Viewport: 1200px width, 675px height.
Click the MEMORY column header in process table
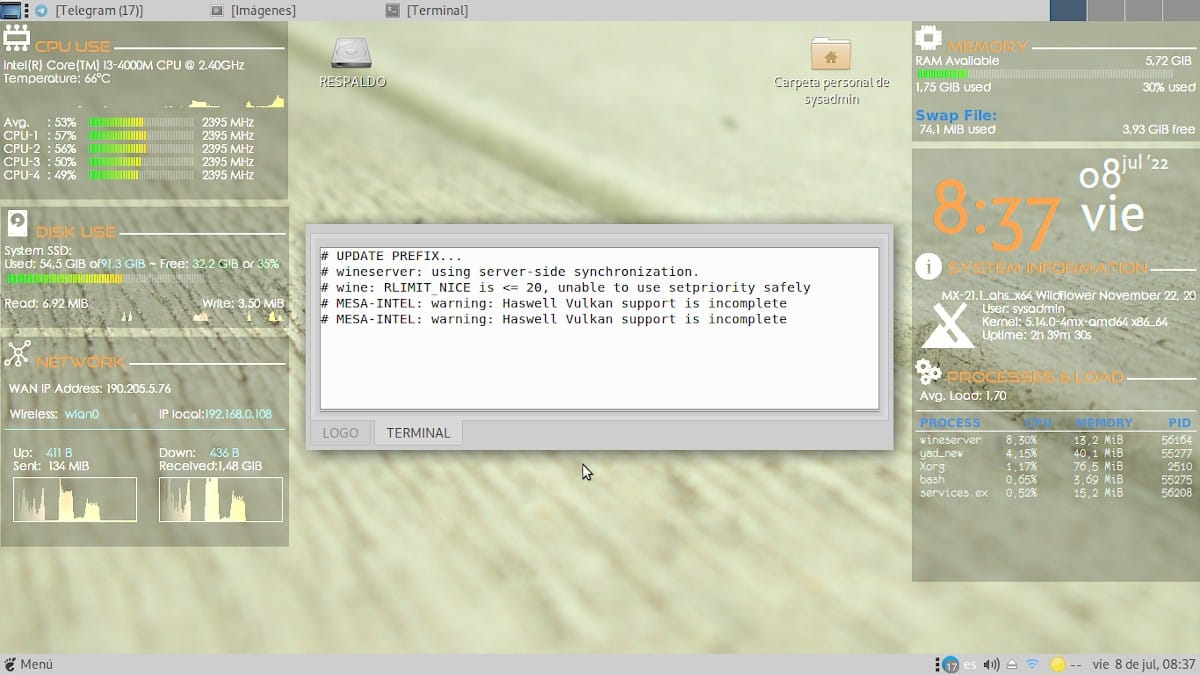pos(1104,423)
